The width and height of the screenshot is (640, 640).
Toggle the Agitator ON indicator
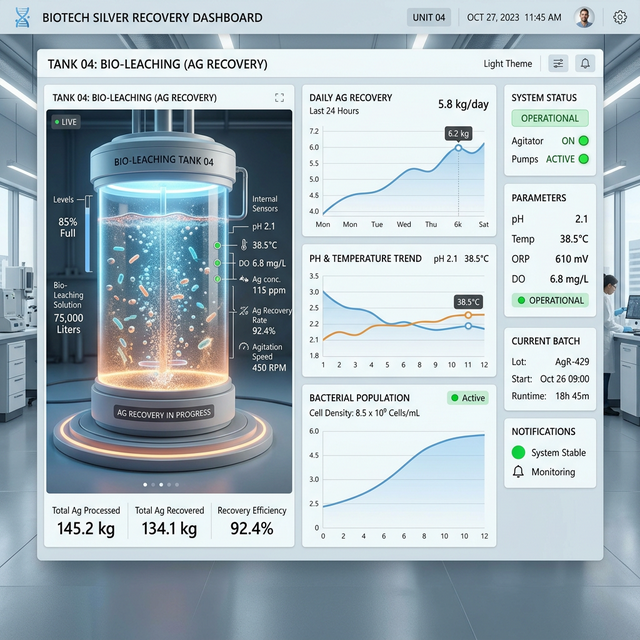(583, 141)
